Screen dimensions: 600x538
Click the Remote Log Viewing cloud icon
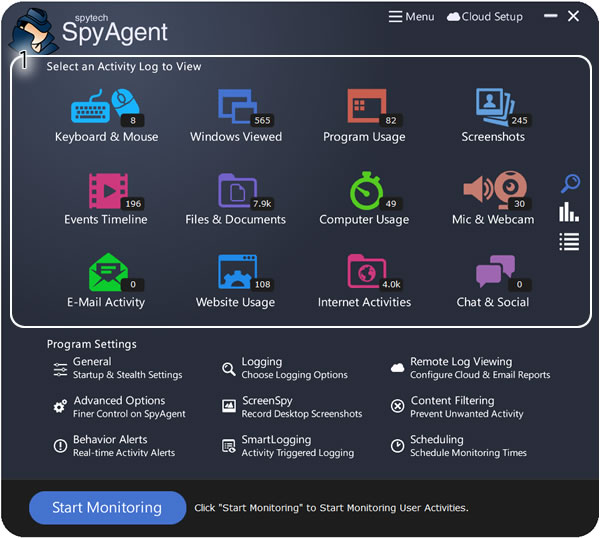point(398,368)
